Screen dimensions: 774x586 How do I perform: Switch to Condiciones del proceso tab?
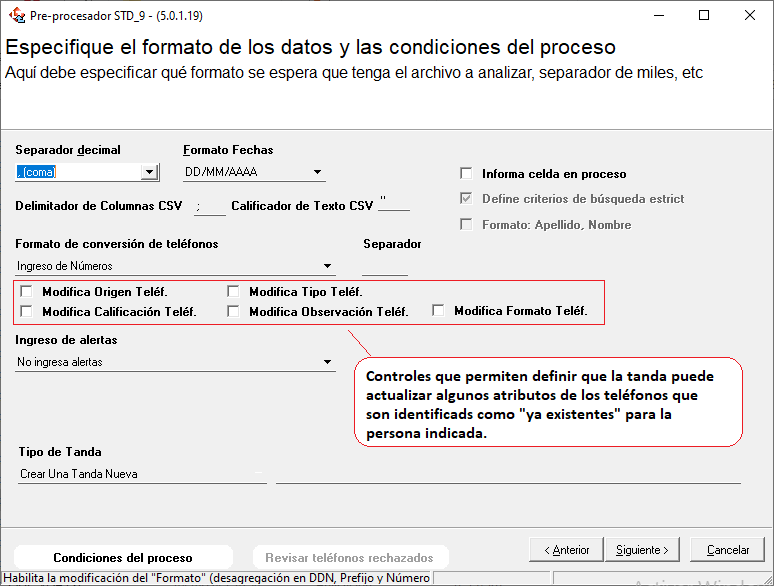123,558
